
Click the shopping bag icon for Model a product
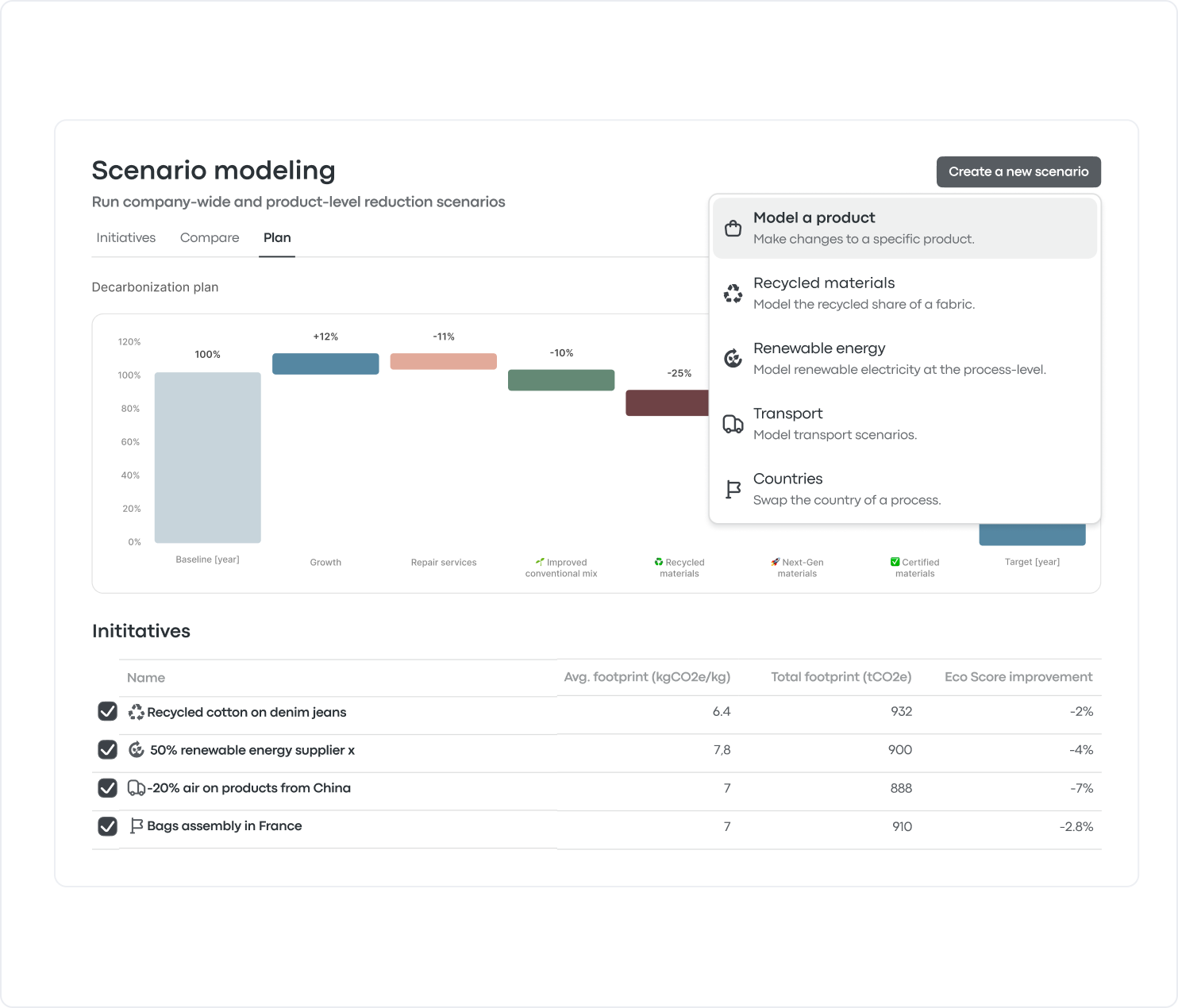tap(733, 229)
